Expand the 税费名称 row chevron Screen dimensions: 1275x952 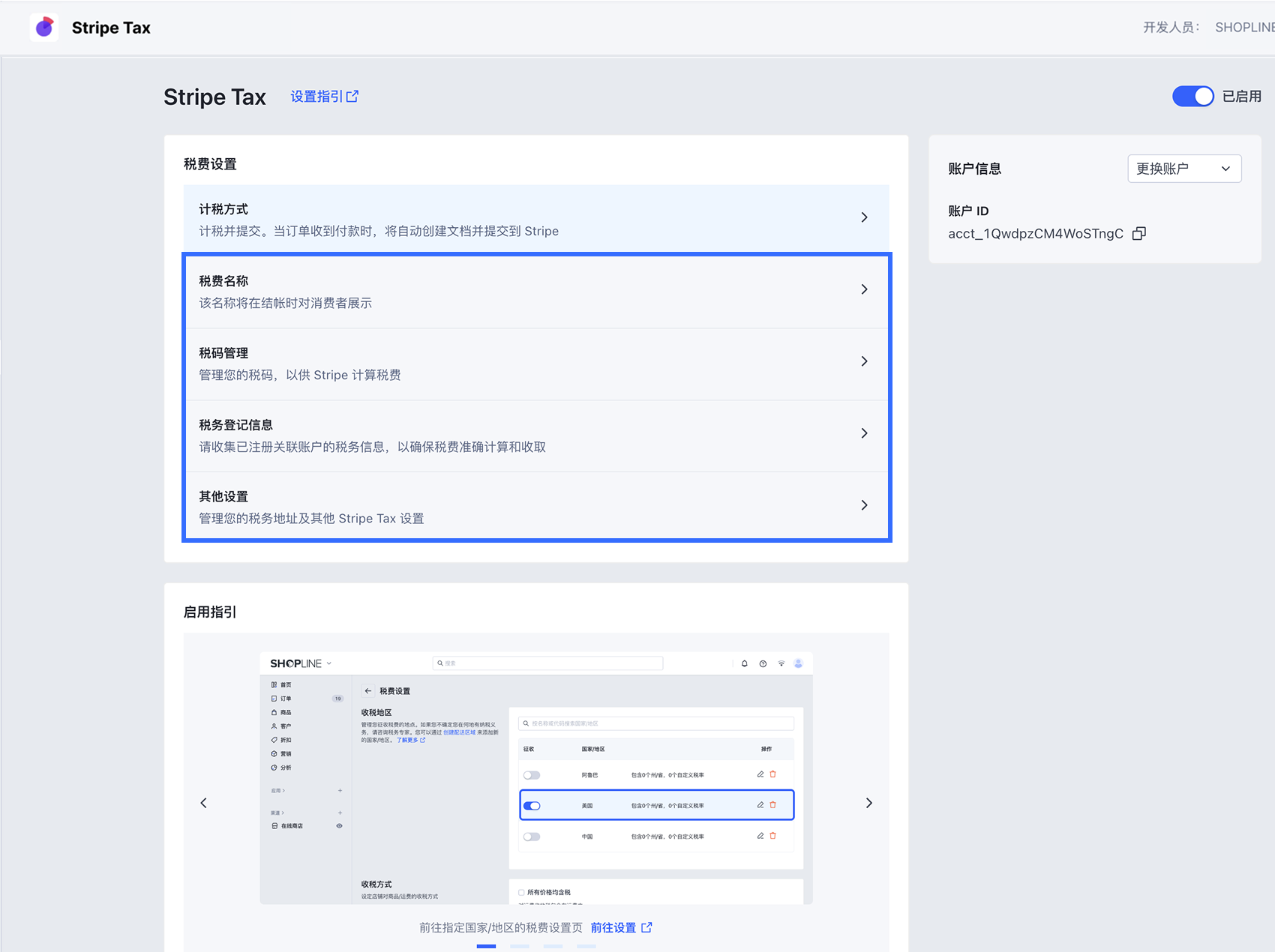click(865, 289)
